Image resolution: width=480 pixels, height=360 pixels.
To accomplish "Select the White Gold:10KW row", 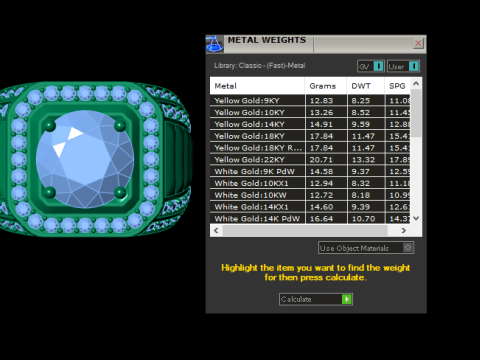I will [310, 195].
